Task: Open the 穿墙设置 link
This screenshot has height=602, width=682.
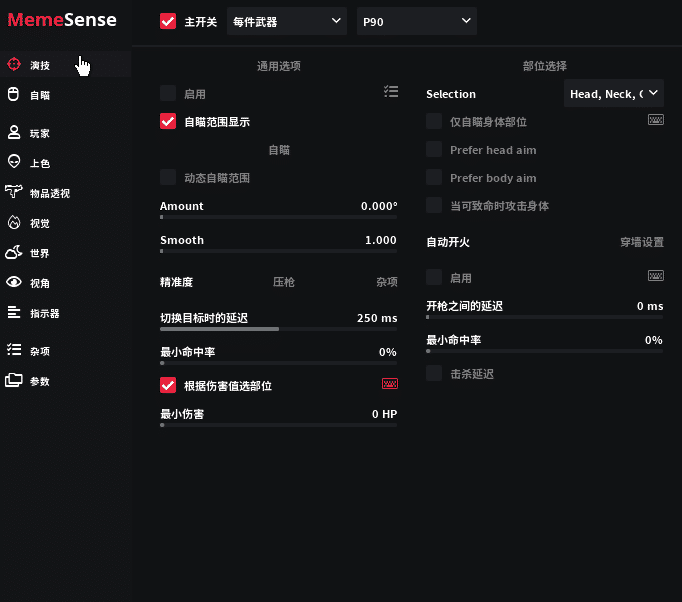Action: click(641, 242)
